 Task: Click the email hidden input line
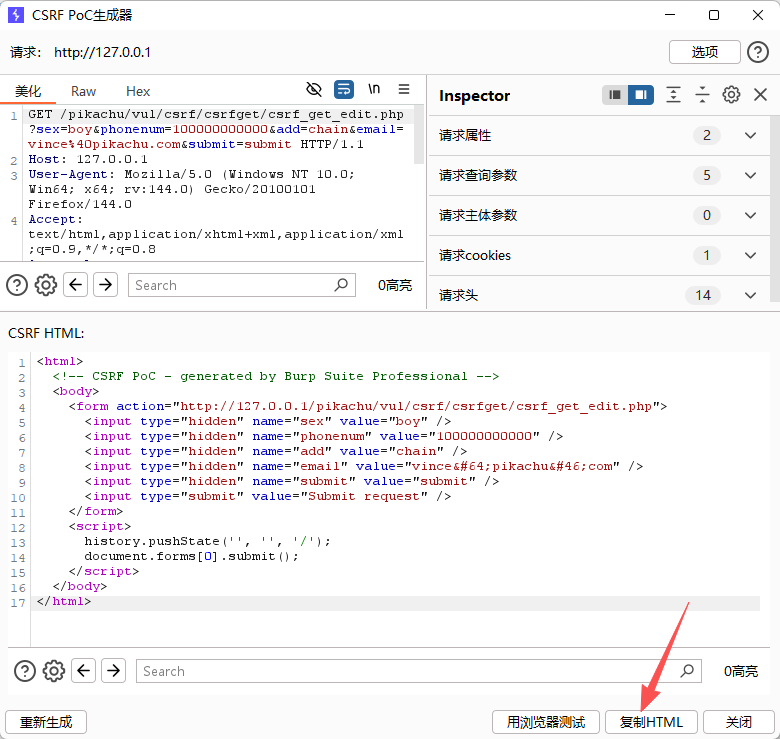click(x=364, y=466)
